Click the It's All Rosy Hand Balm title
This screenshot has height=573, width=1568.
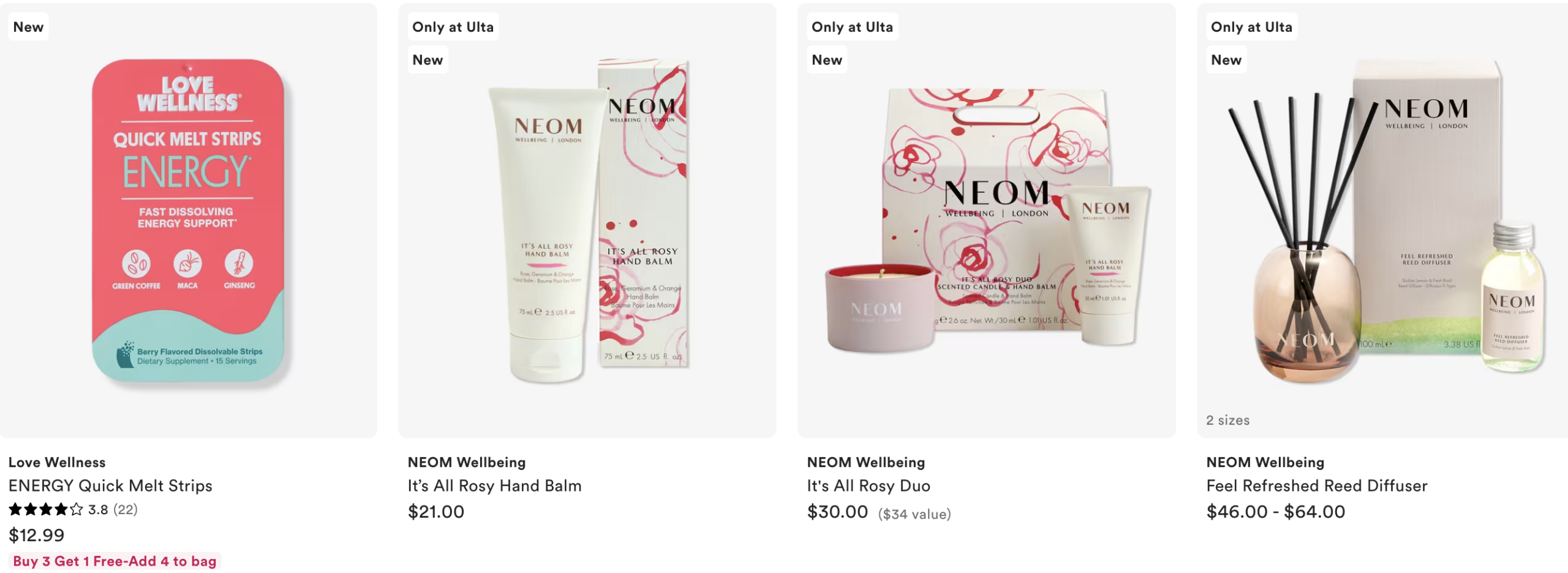point(495,486)
